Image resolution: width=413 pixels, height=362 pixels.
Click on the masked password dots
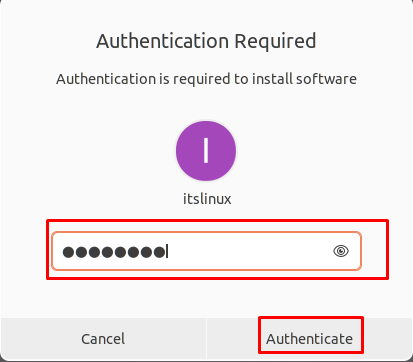(114, 252)
